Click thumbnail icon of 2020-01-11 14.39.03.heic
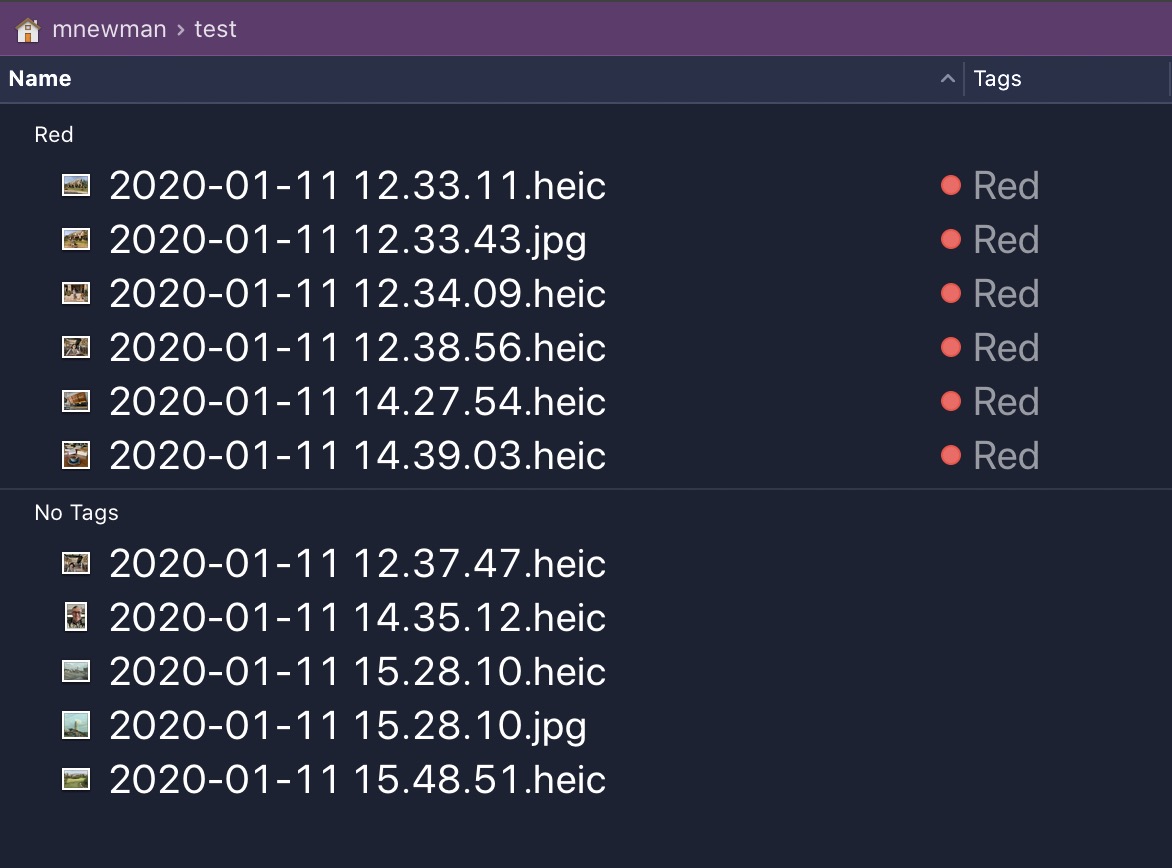 (x=76, y=456)
